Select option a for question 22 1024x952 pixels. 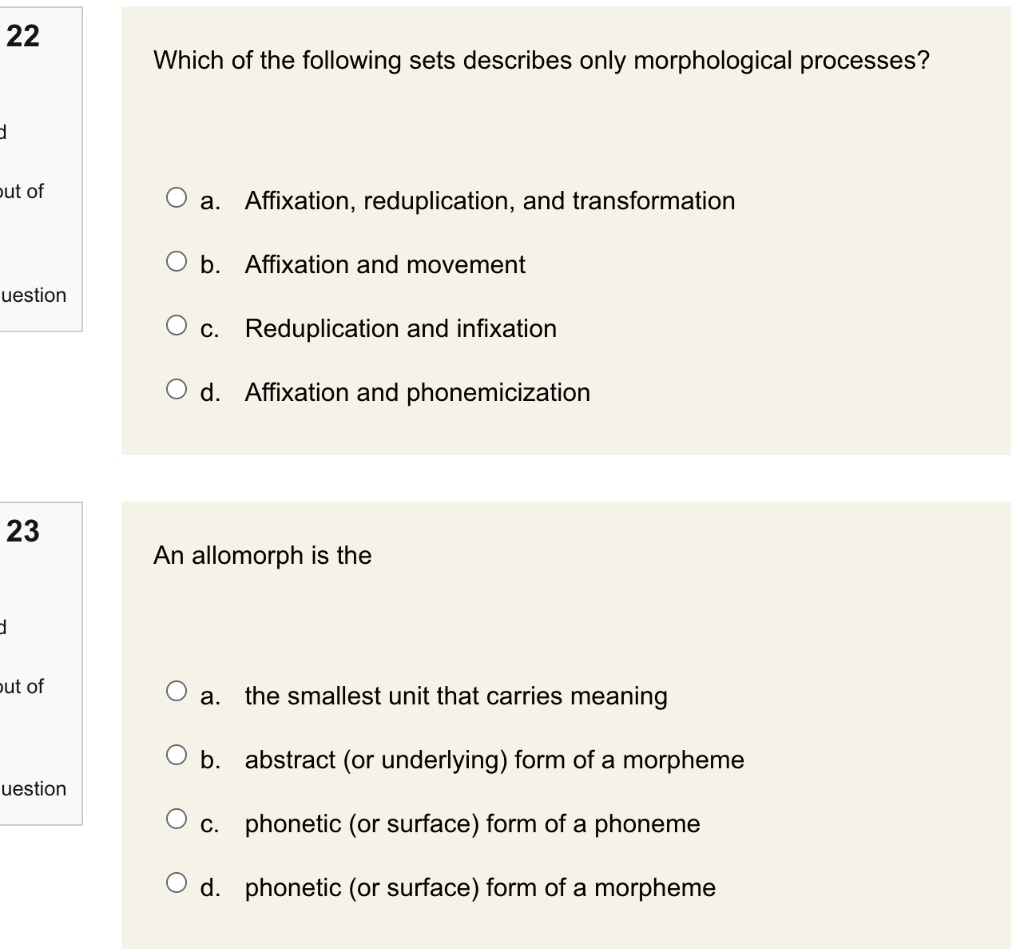(x=177, y=199)
